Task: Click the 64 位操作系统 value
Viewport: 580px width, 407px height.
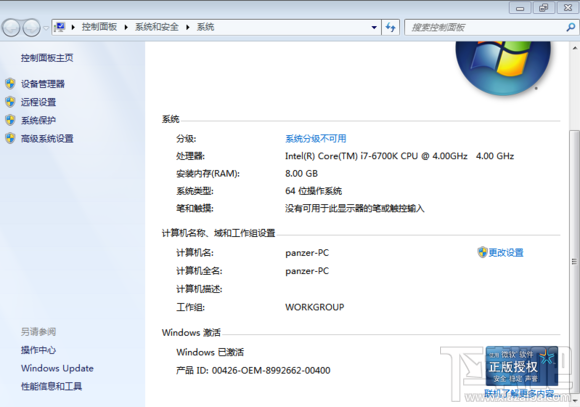Action: tap(313, 191)
